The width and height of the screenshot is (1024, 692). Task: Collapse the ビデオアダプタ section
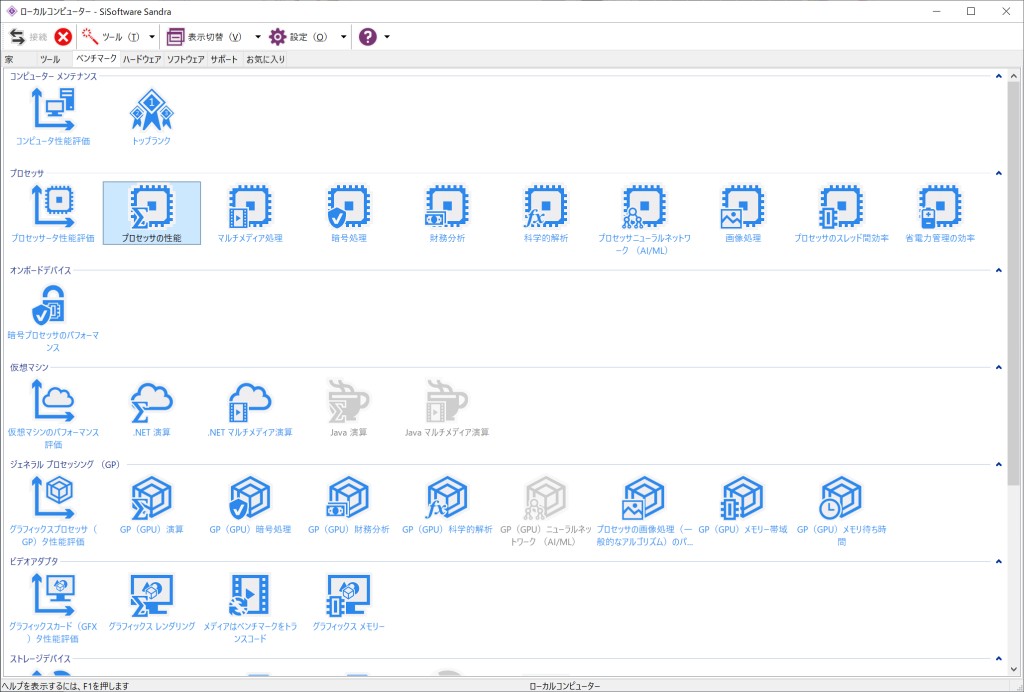tap(997, 561)
